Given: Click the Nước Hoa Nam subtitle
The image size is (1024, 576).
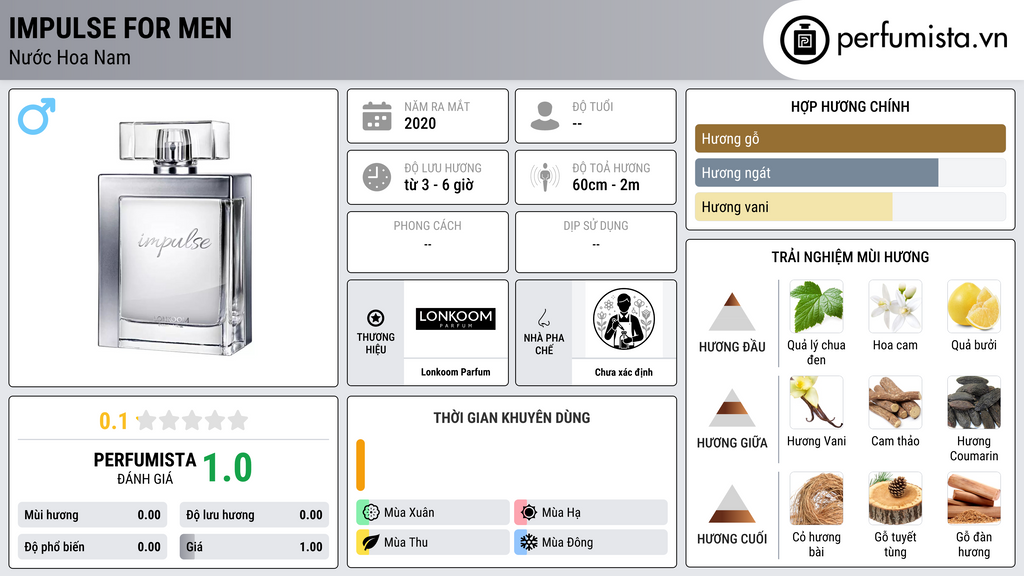Looking at the screenshot, I should point(70,57).
